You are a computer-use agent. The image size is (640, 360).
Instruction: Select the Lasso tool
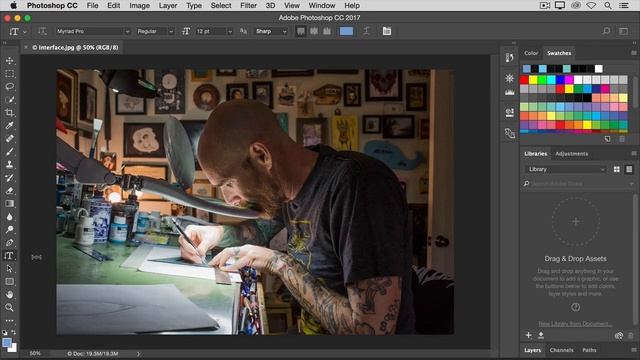pyautogui.click(x=9, y=87)
